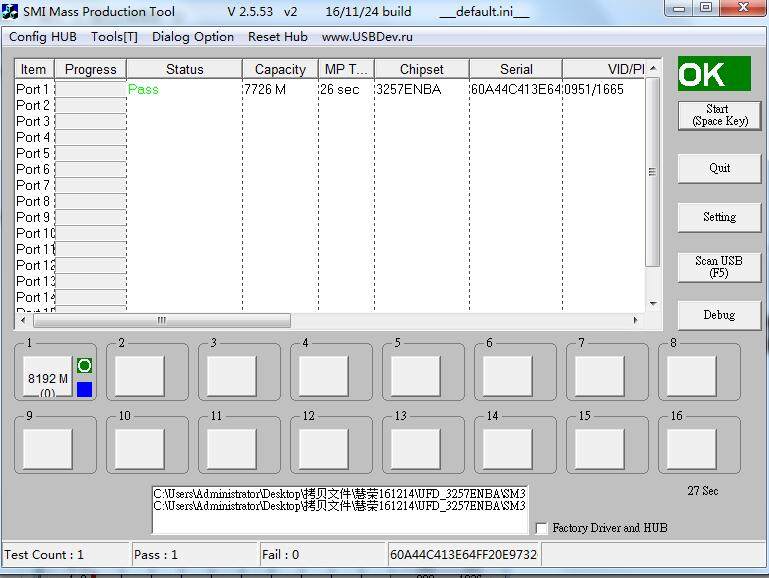Viewport: 769px width, 578px height.
Task: Select the Port 9 row
Action: pyautogui.click(x=330, y=217)
